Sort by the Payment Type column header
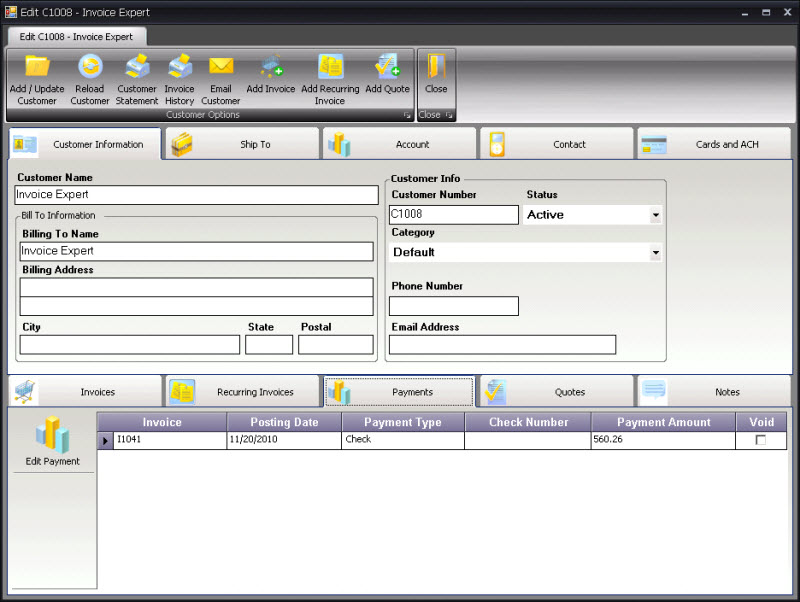800x602 pixels. coord(403,422)
